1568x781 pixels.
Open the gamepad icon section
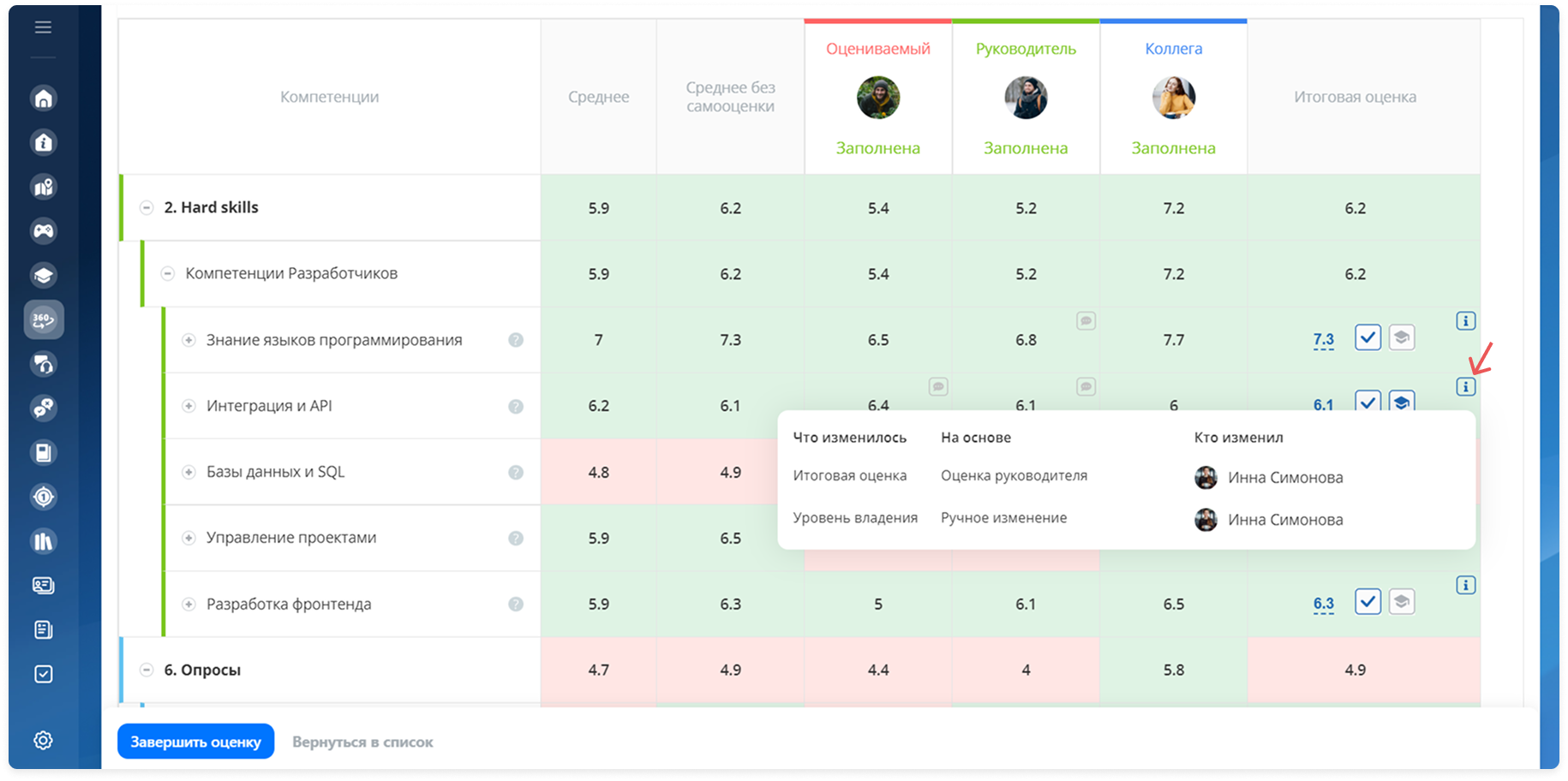pyautogui.click(x=44, y=230)
